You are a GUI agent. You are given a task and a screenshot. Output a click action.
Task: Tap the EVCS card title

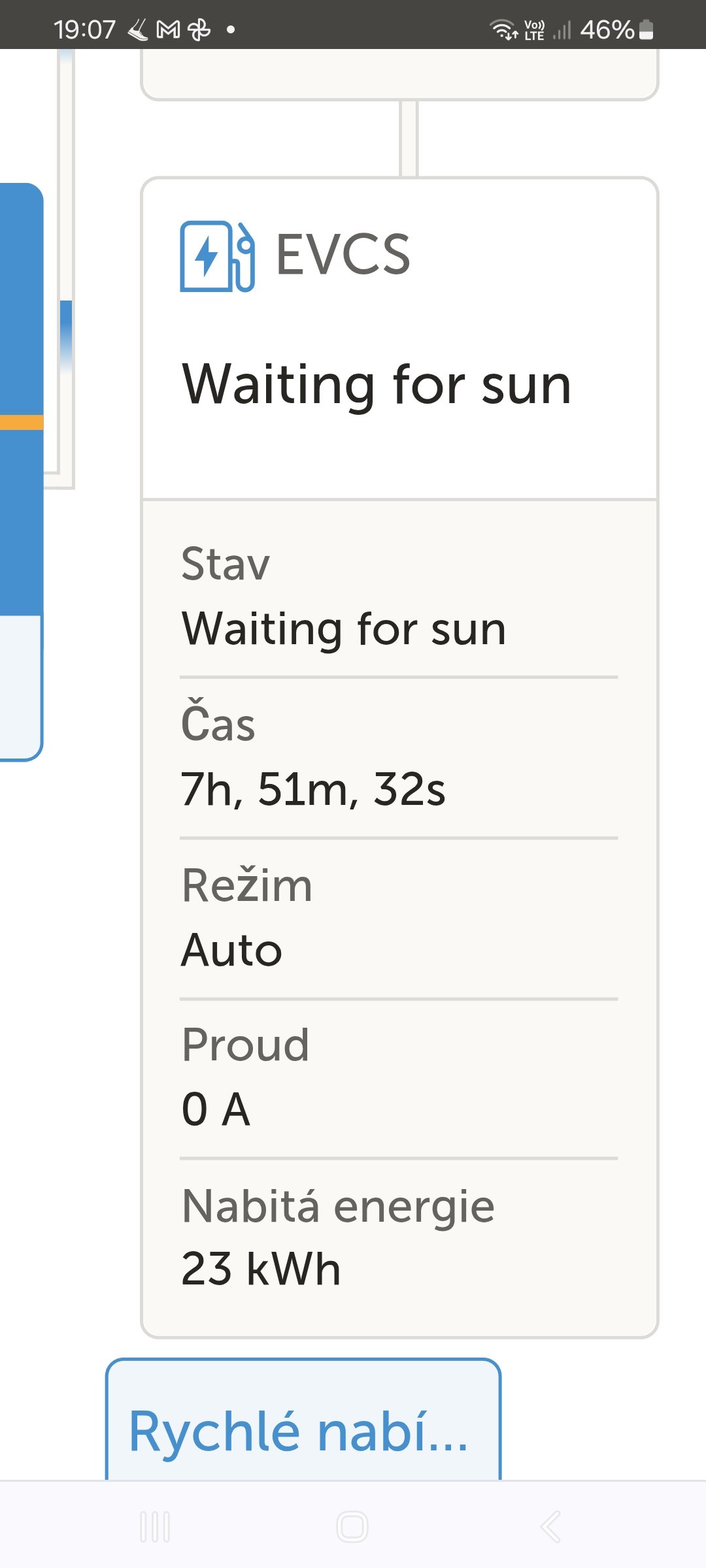click(x=343, y=255)
